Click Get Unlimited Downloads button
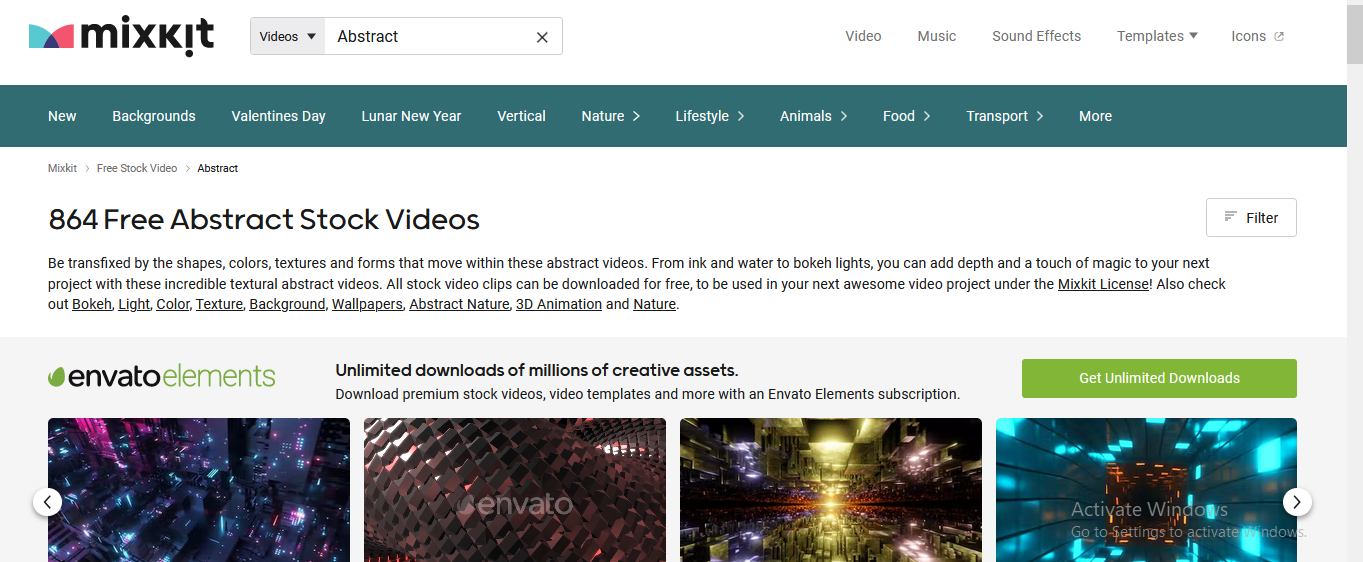Image resolution: width=1363 pixels, height=562 pixels. (1159, 378)
